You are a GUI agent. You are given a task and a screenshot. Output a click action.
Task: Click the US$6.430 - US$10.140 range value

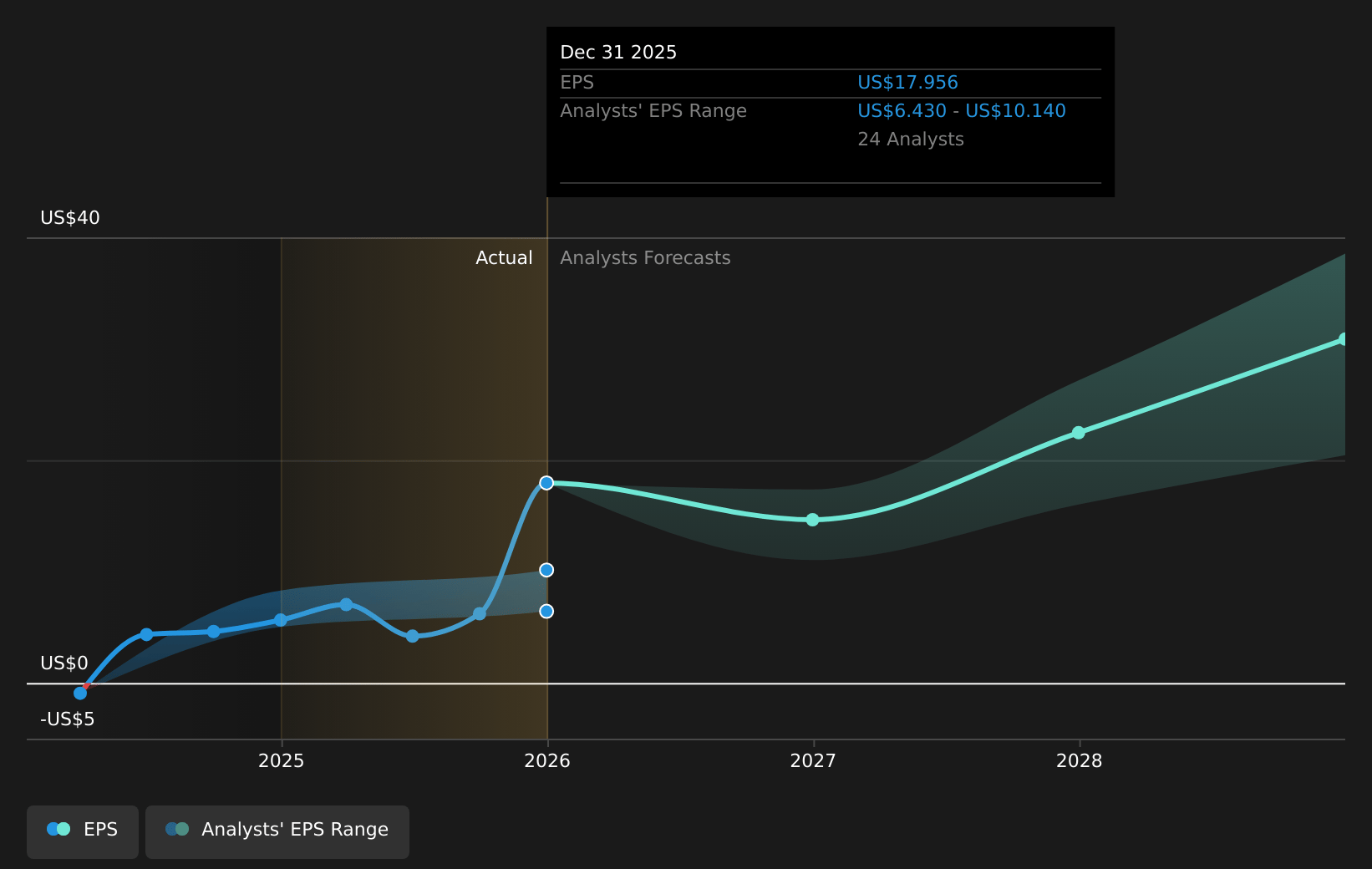[961, 111]
